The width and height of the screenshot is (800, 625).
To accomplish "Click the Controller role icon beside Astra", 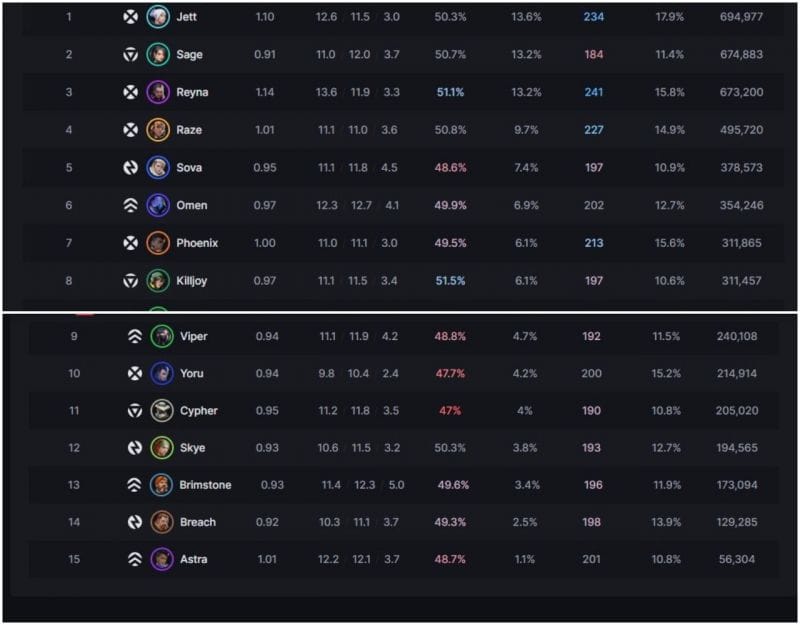I will [x=134, y=560].
